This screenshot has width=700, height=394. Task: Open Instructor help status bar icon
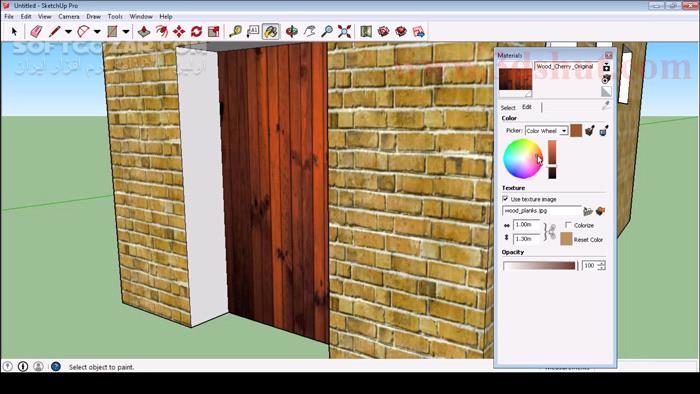(56, 366)
